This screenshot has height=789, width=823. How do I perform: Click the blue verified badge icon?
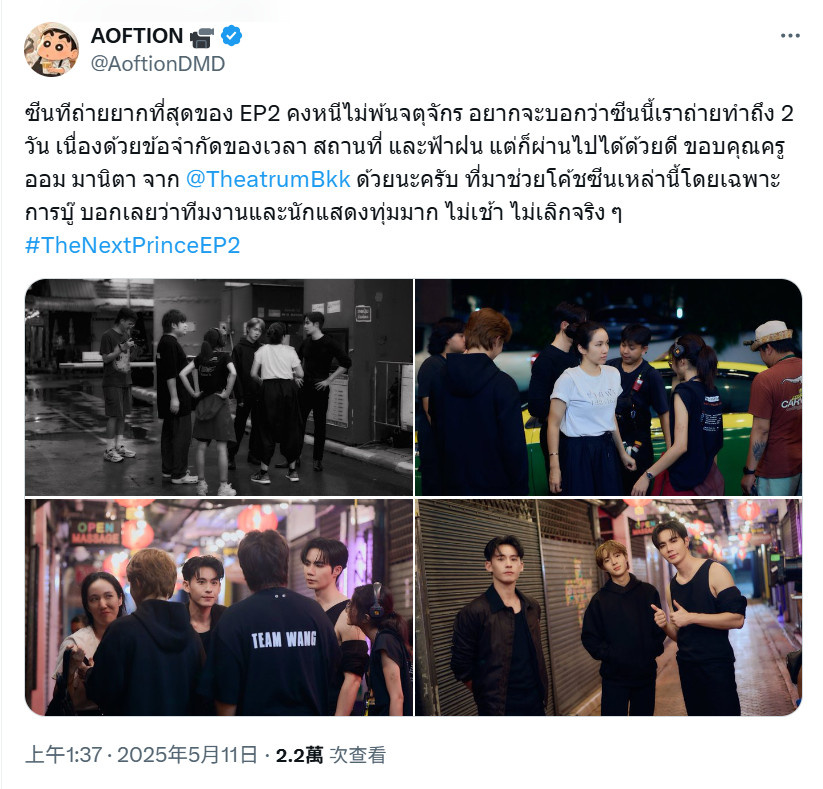click(231, 36)
